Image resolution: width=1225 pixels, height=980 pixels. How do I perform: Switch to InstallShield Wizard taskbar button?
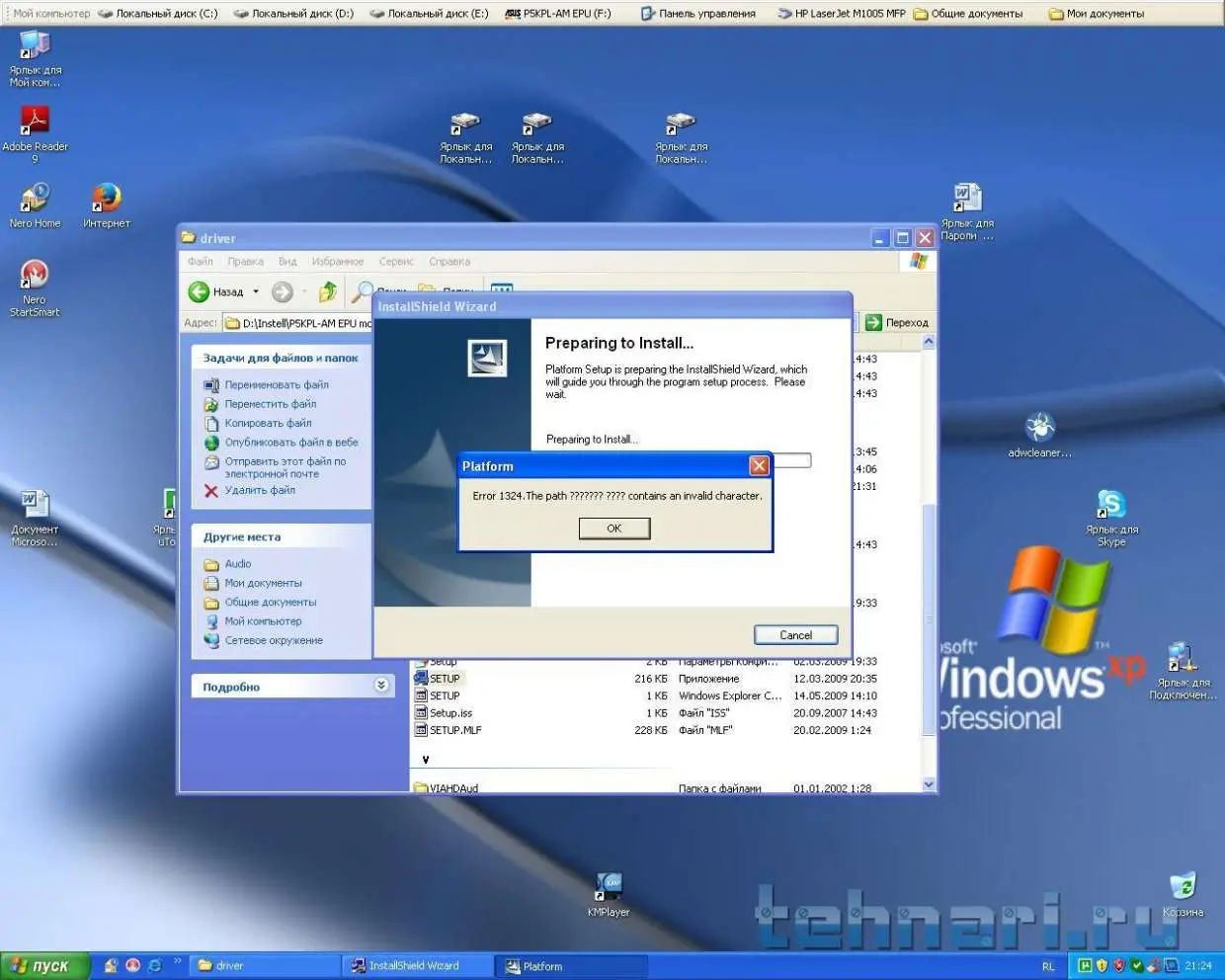(419, 965)
